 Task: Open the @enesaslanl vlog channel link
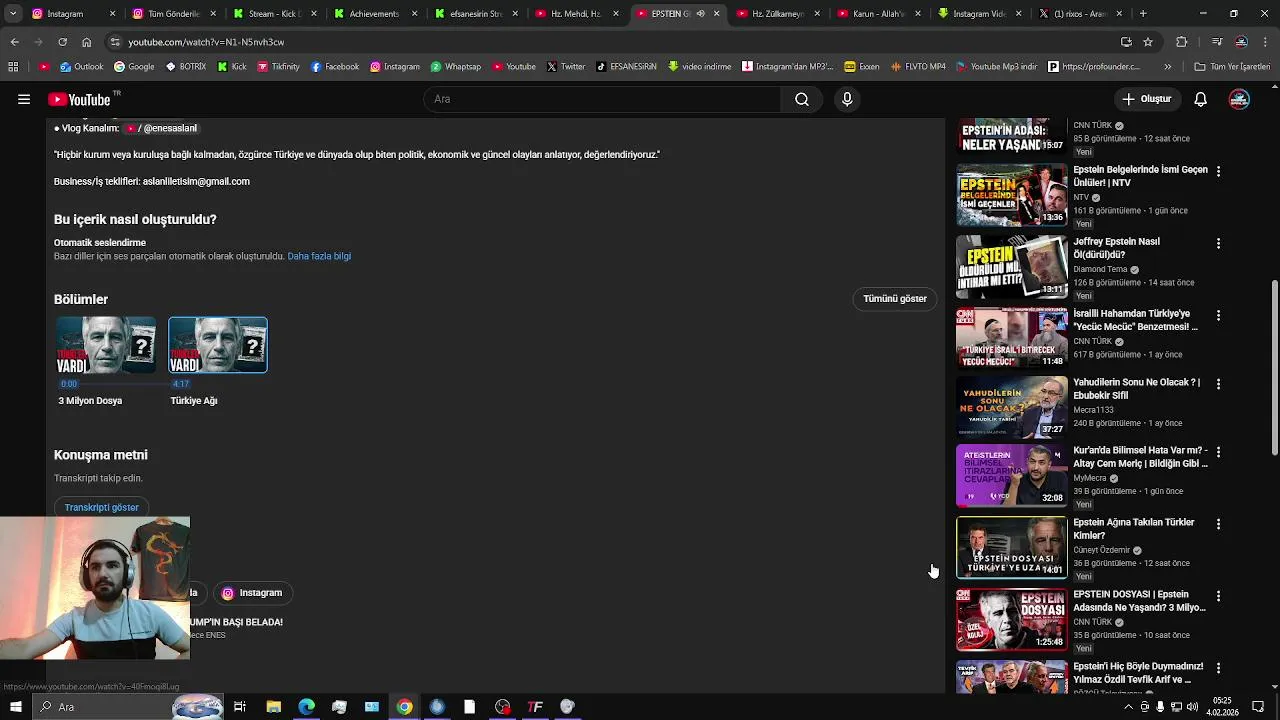point(162,128)
